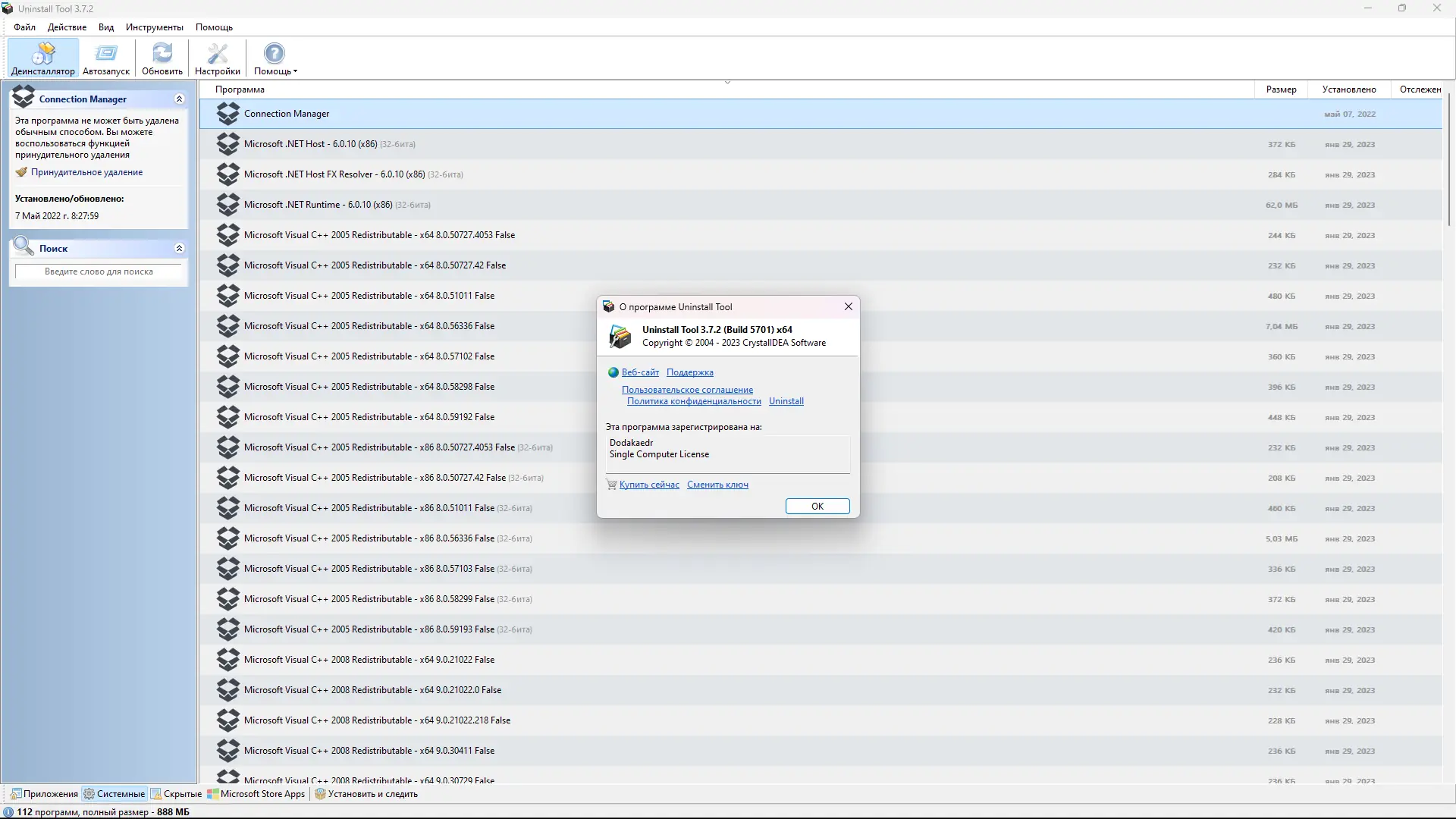Click the Connection Manager package icon in list
Screen dimensions: 1456x819
pyautogui.click(x=227, y=114)
